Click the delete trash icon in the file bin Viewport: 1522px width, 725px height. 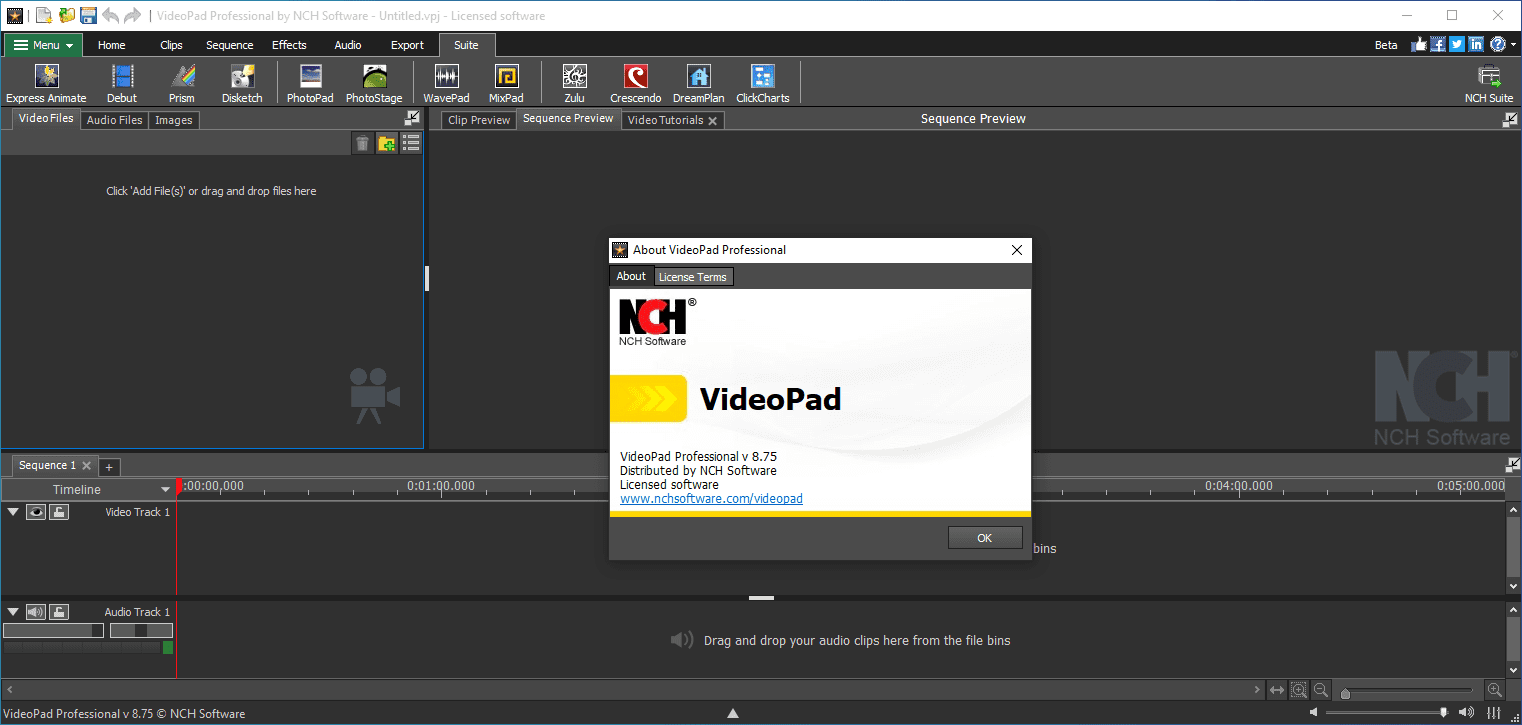pyautogui.click(x=362, y=144)
